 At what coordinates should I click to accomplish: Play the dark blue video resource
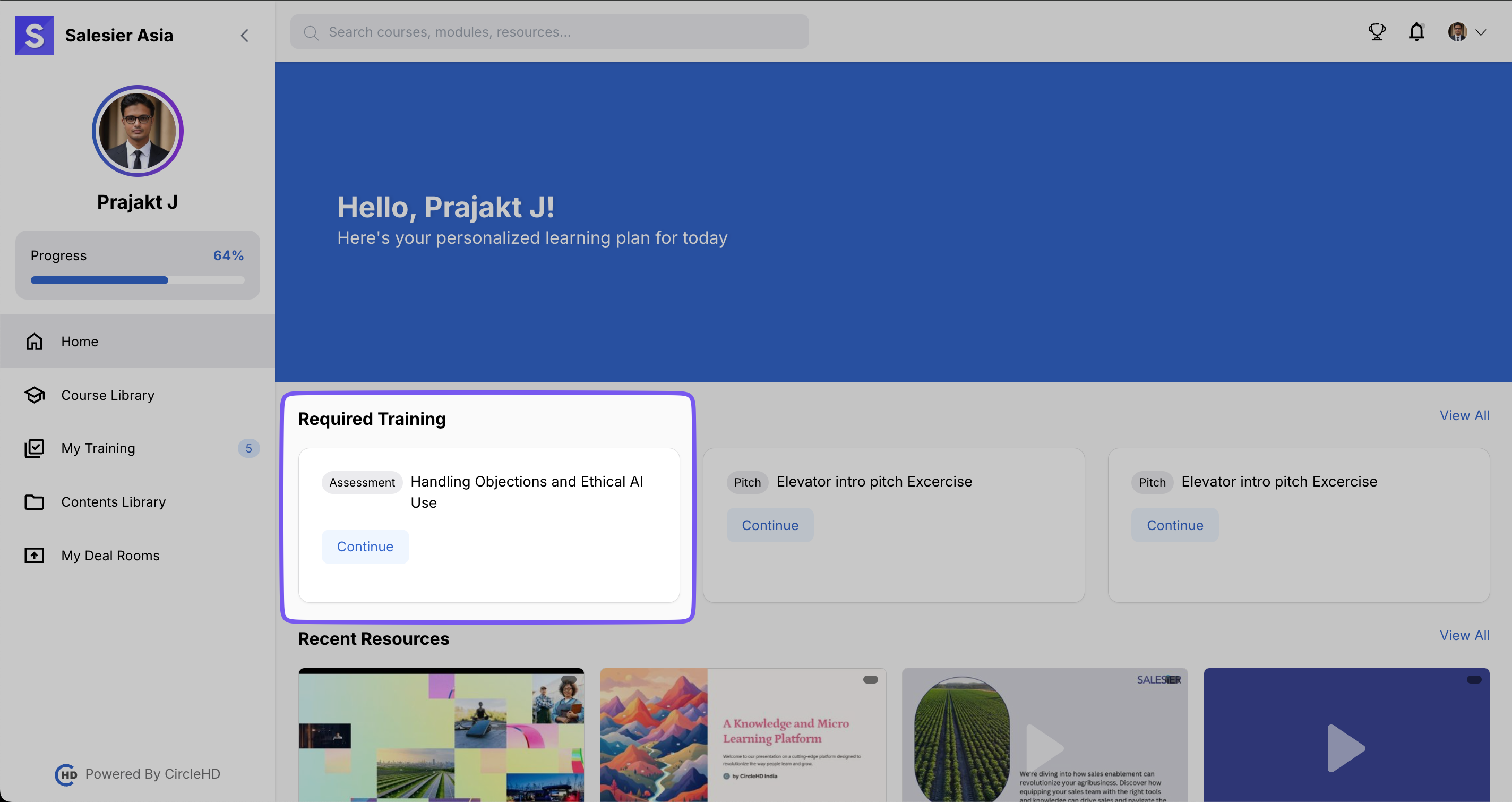click(x=1345, y=748)
